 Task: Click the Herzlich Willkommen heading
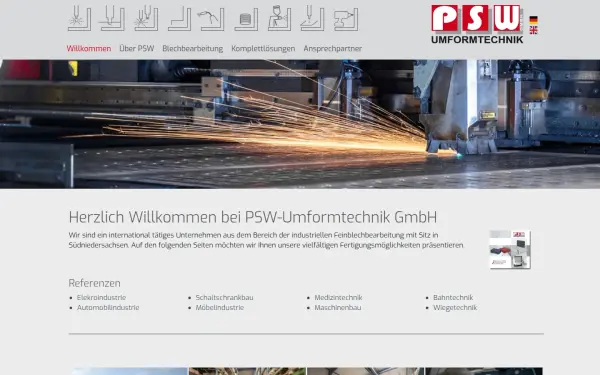(253, 217)
